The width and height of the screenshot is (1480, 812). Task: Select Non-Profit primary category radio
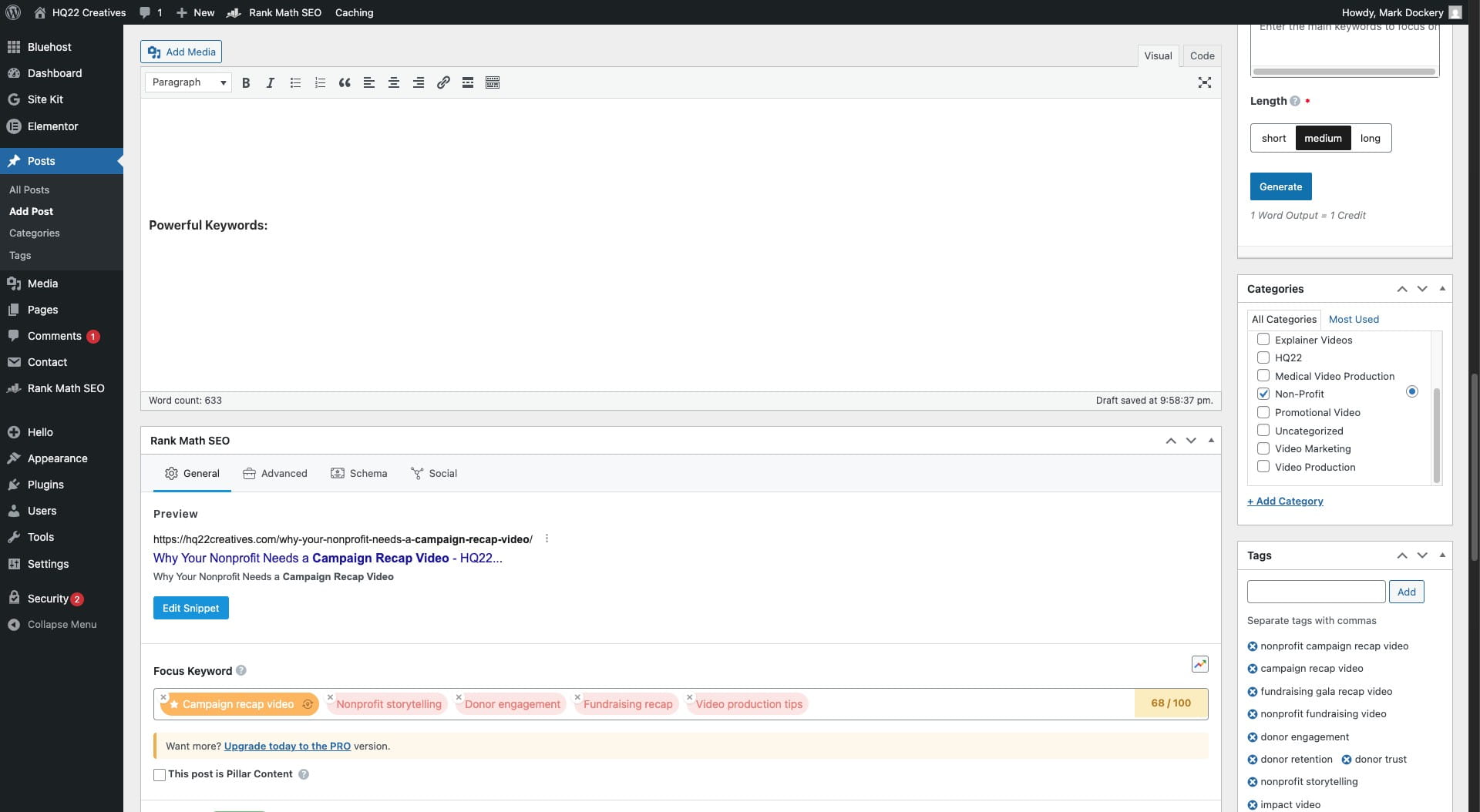coord(1412,391)
